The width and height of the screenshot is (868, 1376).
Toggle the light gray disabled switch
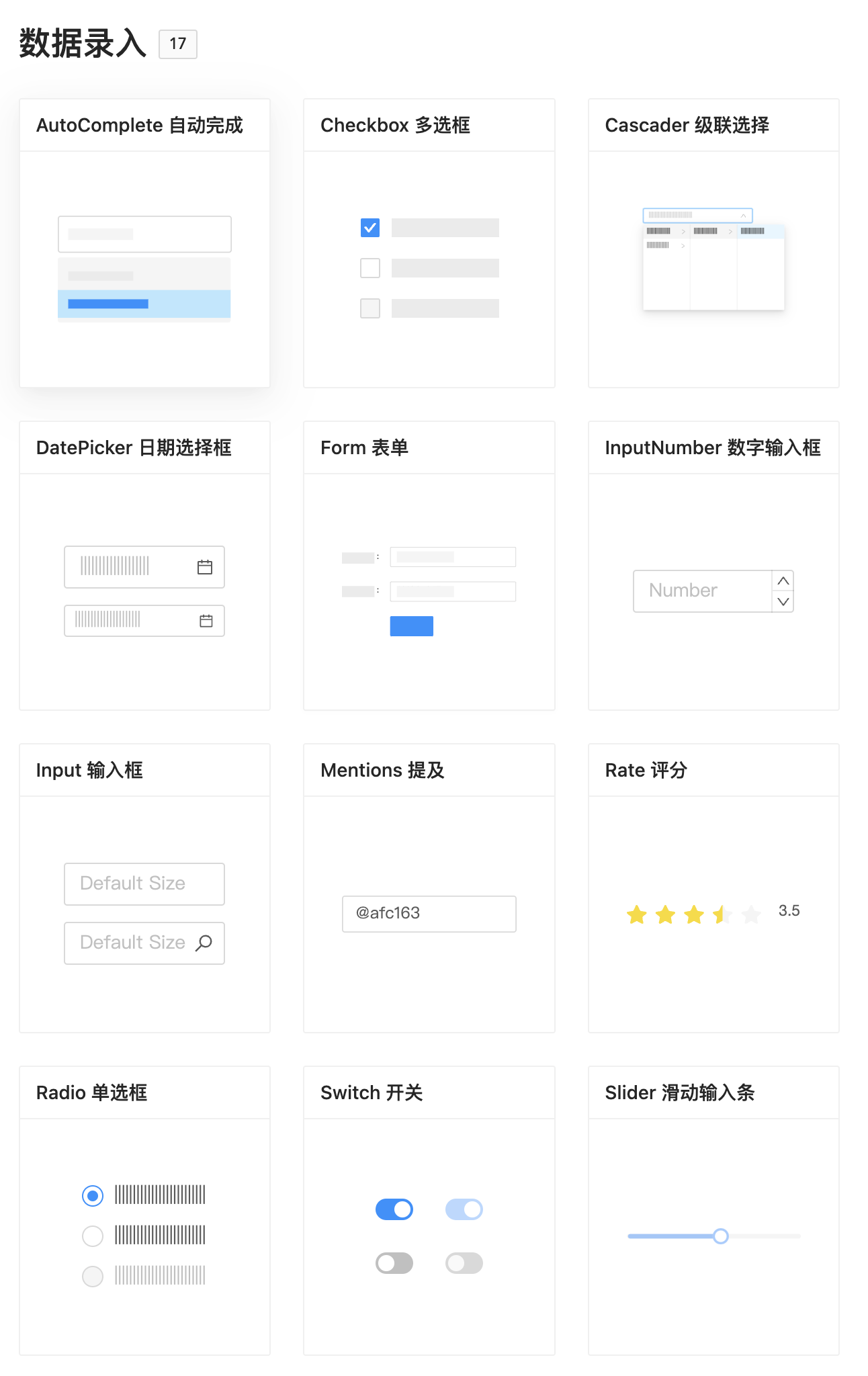coord(464,1263)
